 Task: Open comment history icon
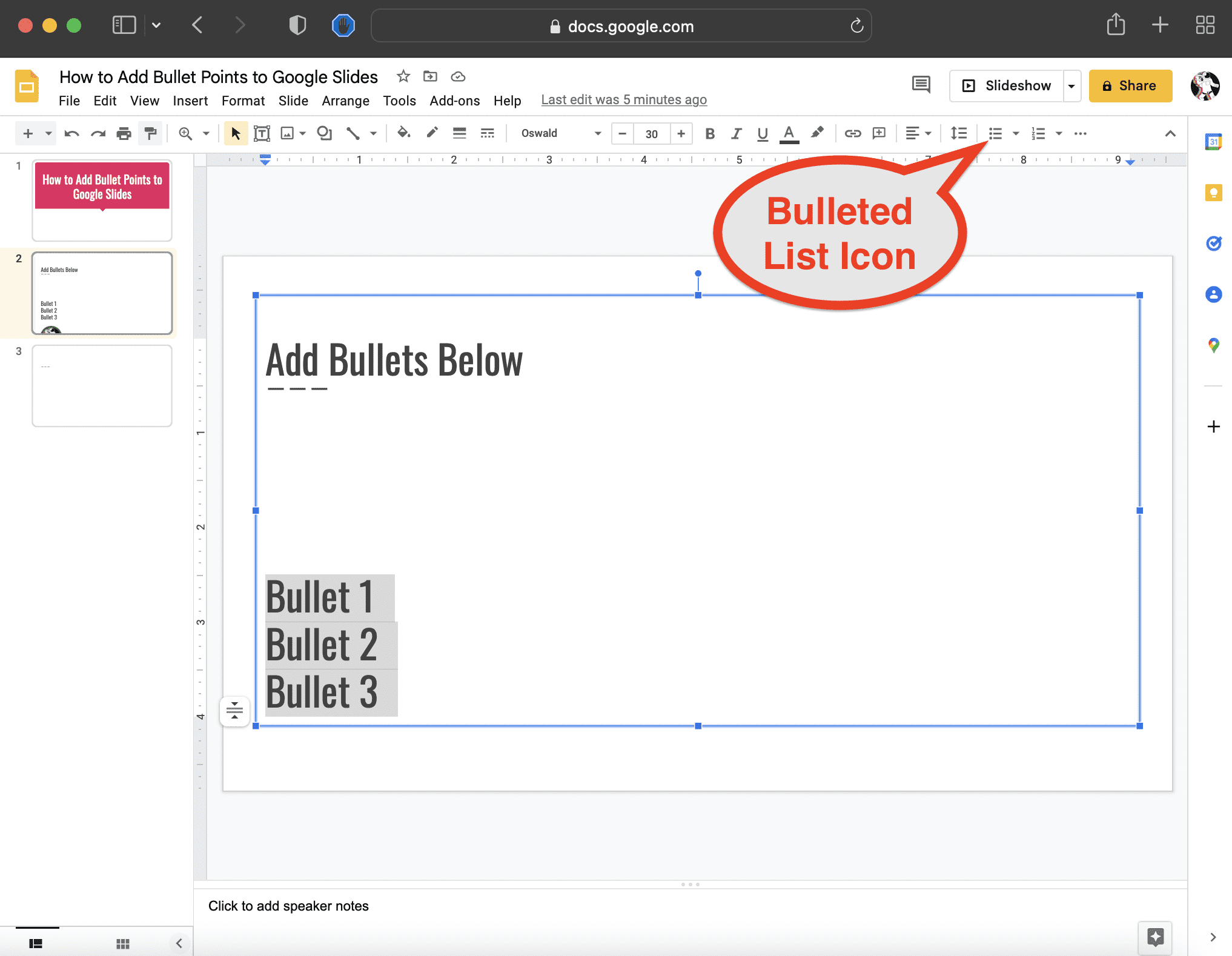(921, 85)
